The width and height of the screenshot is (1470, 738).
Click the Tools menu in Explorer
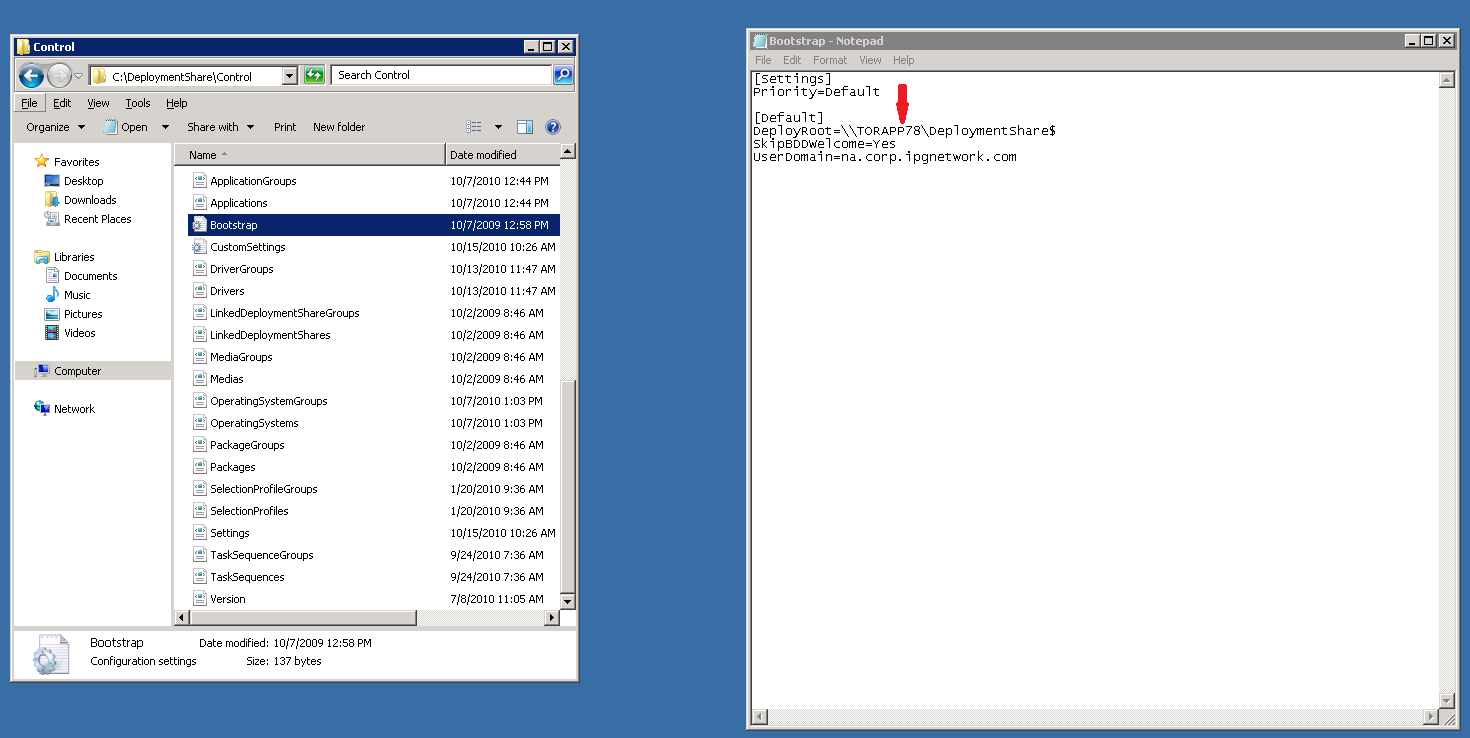138,102
